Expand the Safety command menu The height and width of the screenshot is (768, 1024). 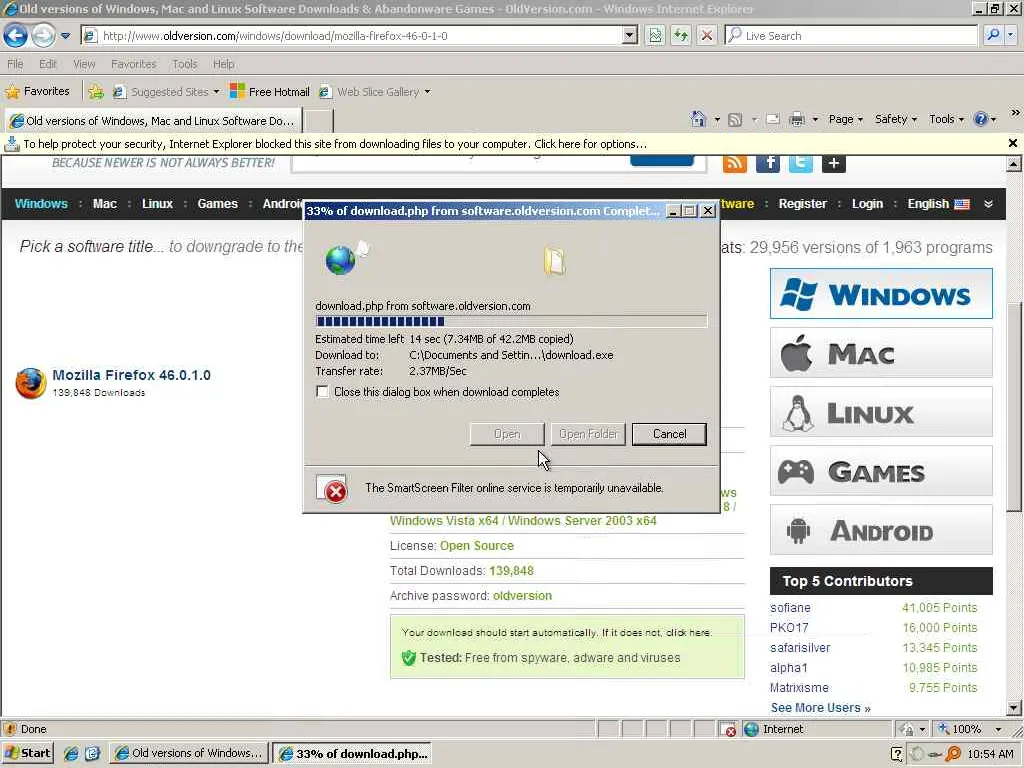coord(895,119)
